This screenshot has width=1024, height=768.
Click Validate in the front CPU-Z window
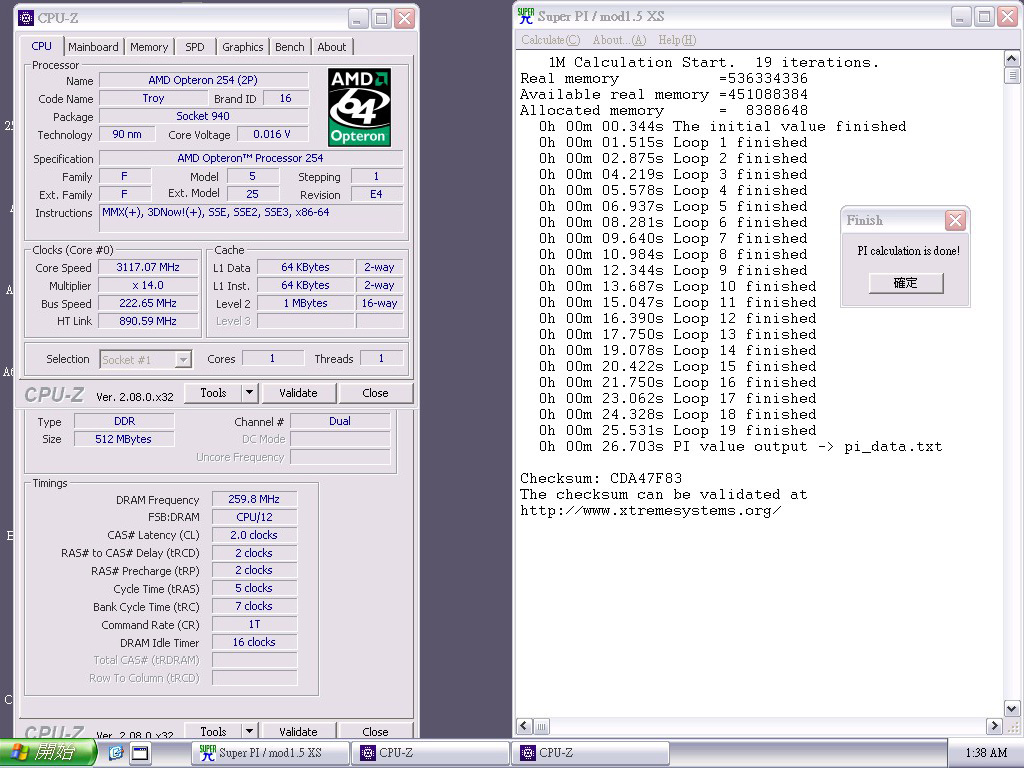[x=298, y=393]
